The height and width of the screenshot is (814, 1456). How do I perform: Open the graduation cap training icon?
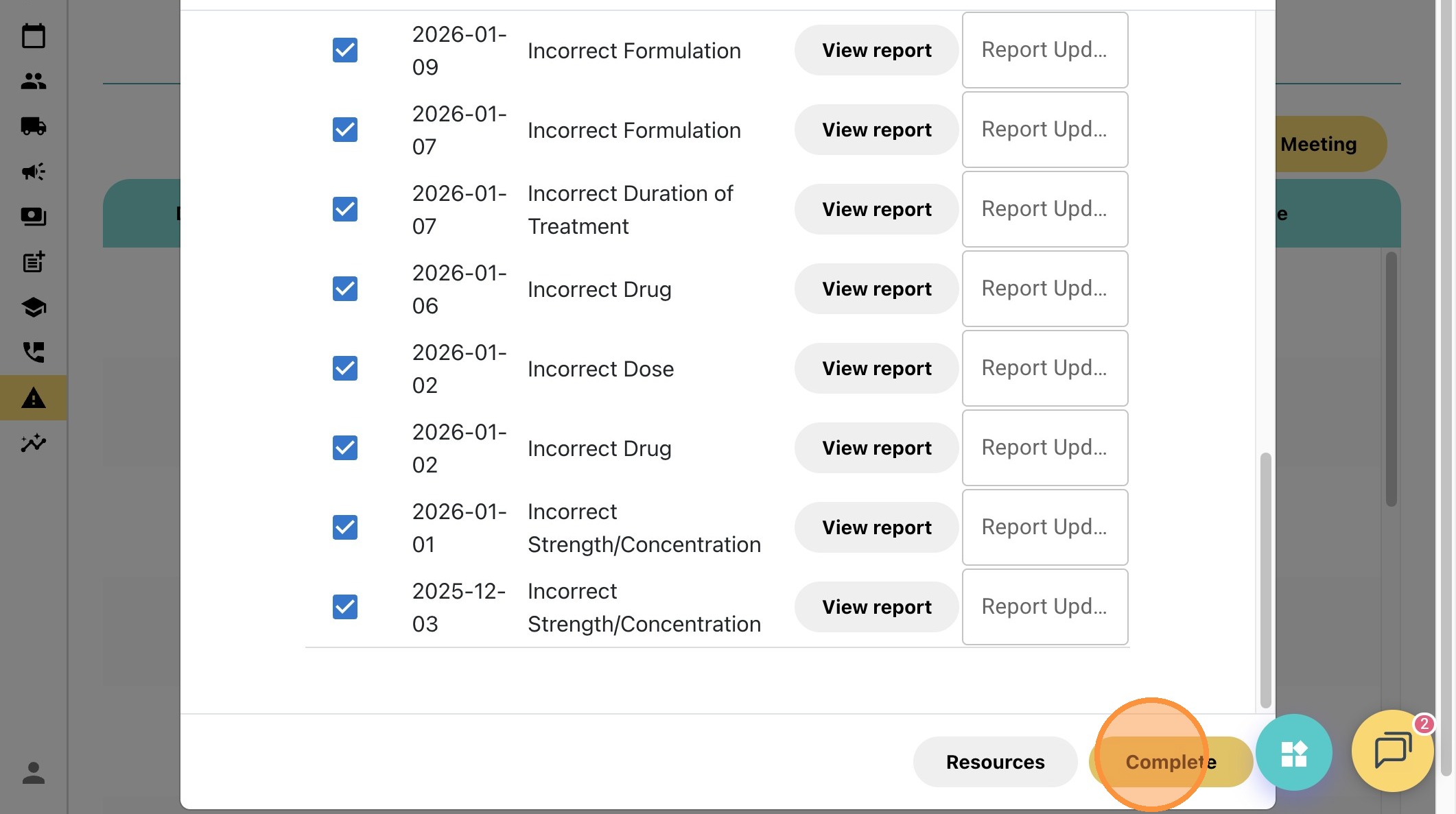(33, 307)
